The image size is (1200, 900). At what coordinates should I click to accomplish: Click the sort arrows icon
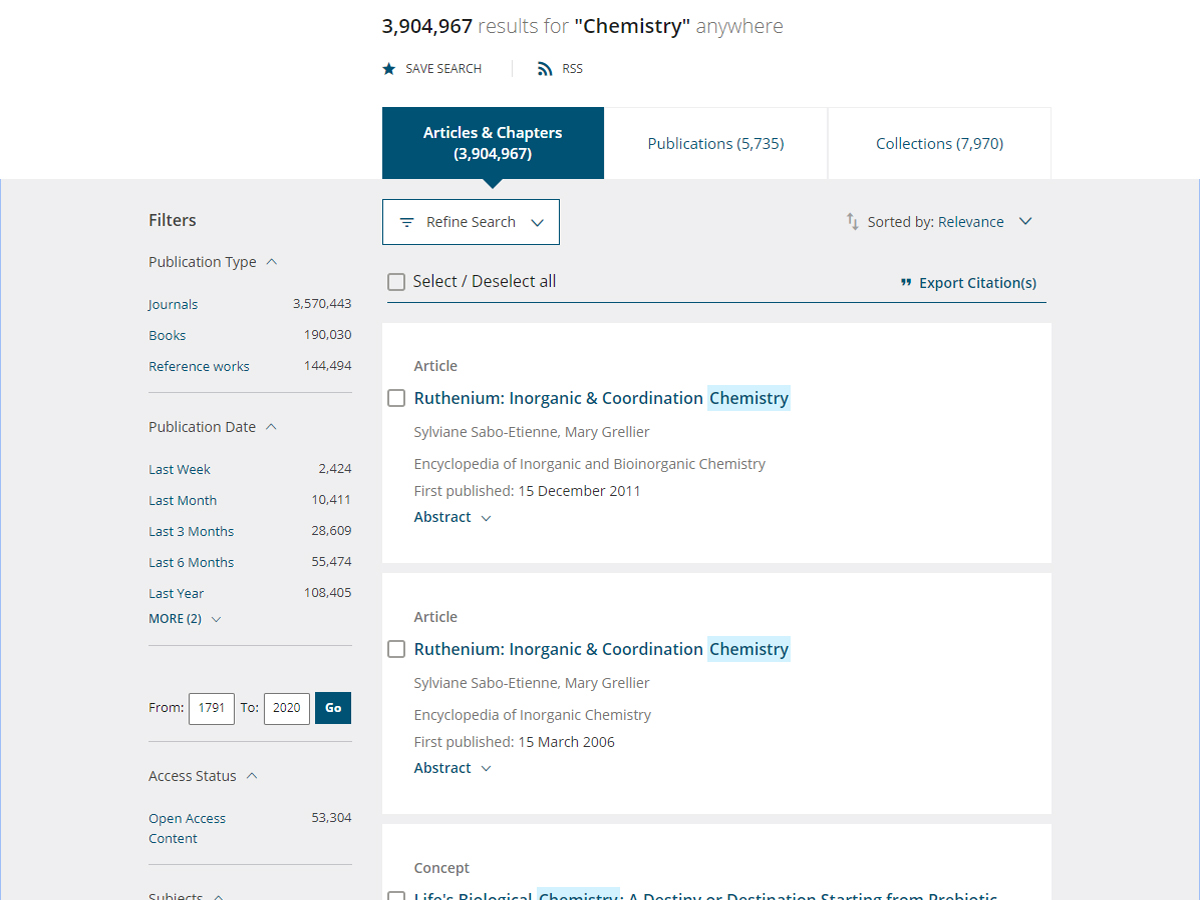click(x=852, y=221)
